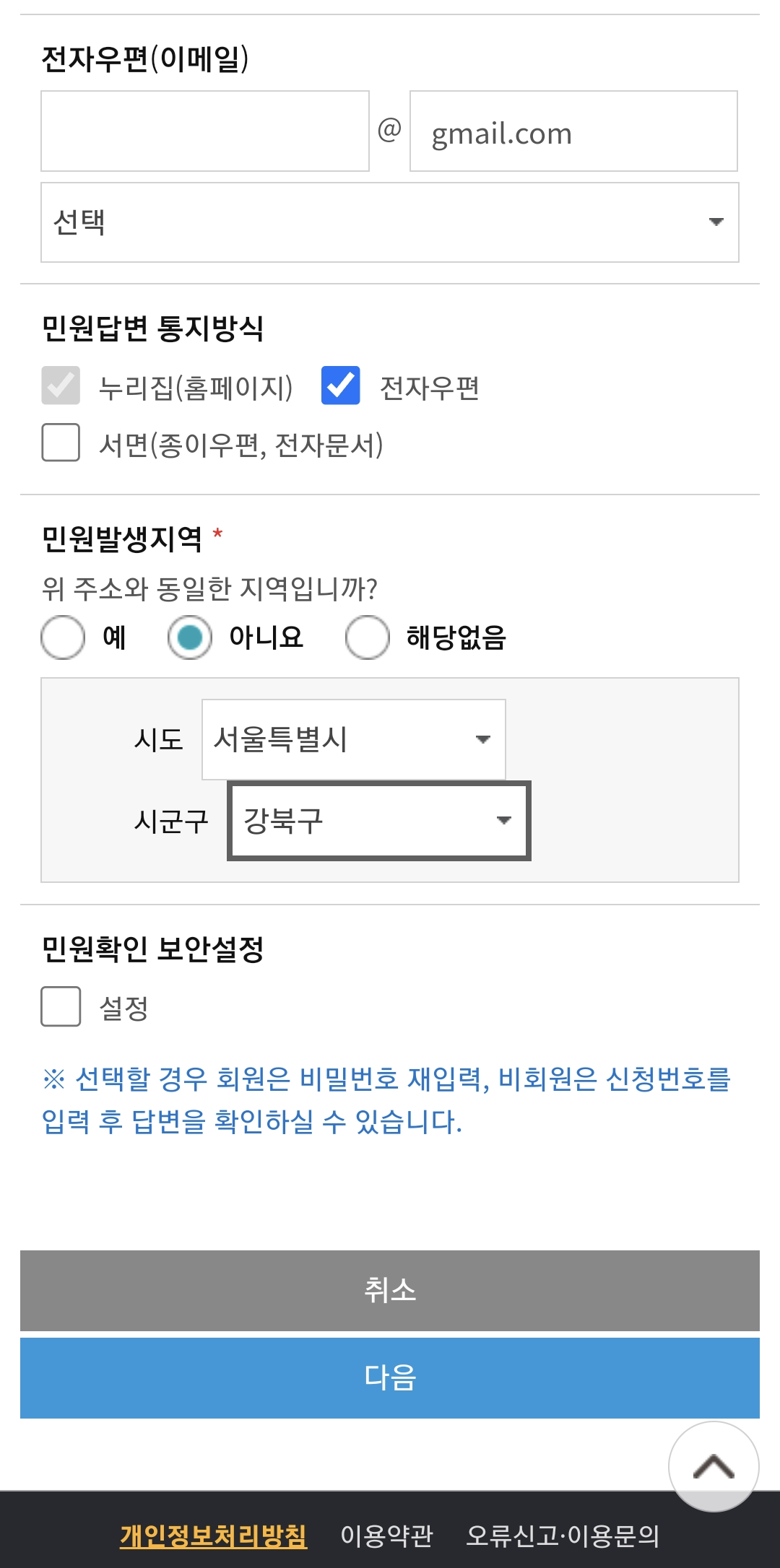
Task: Choose the 해당없음 radio option
Action: point(367,637)
